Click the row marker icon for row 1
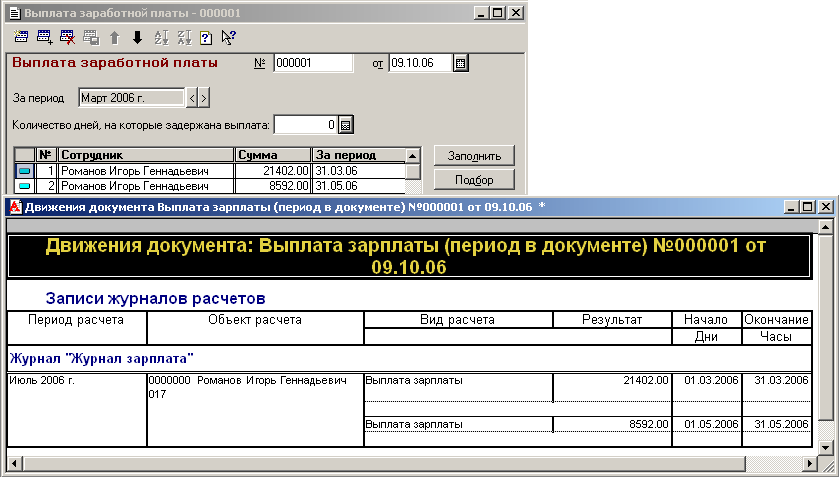This screenshot has width=839, height=477. tap(25, 171)
